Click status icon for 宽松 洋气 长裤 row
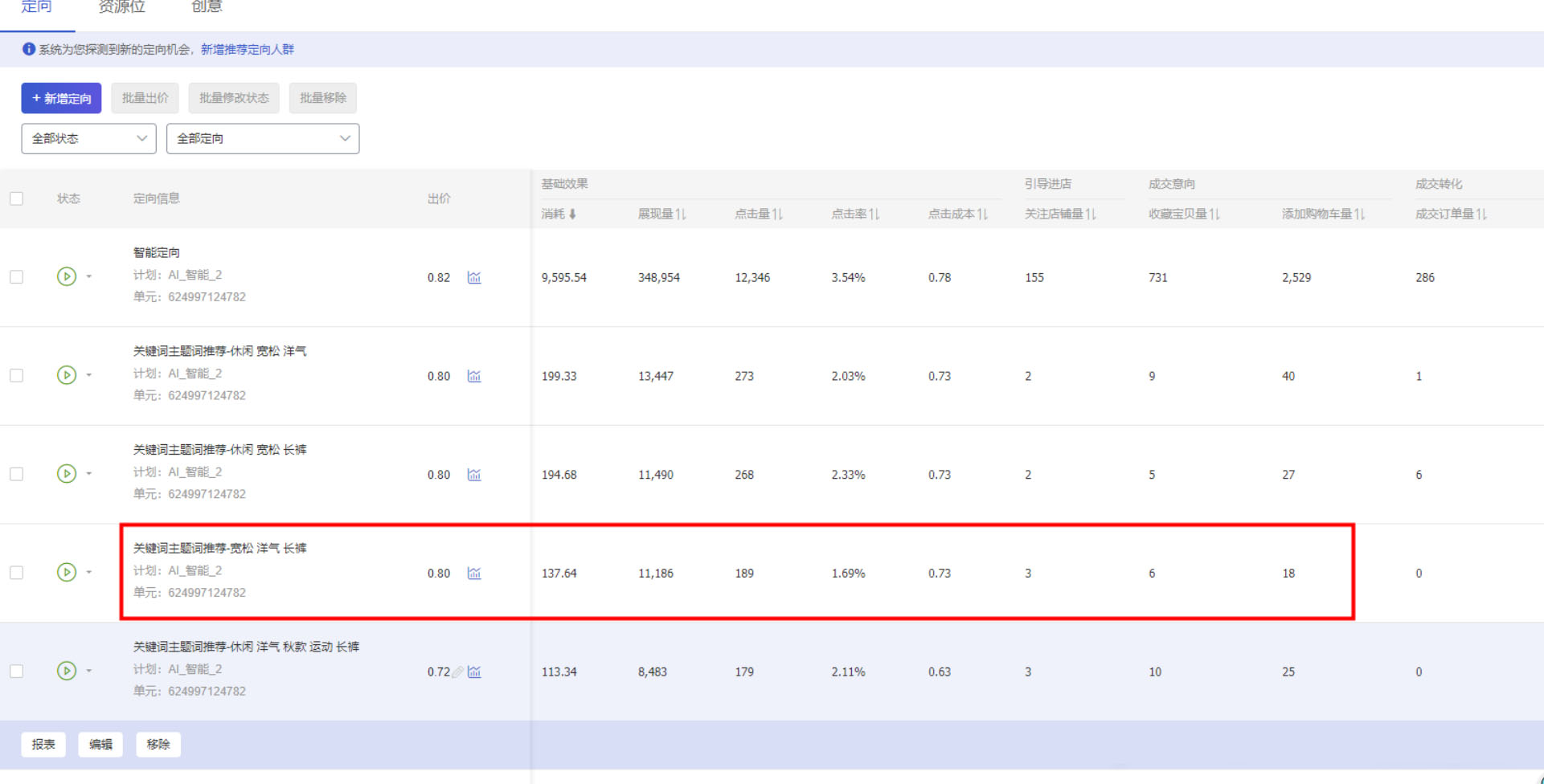 click(67, 572)
